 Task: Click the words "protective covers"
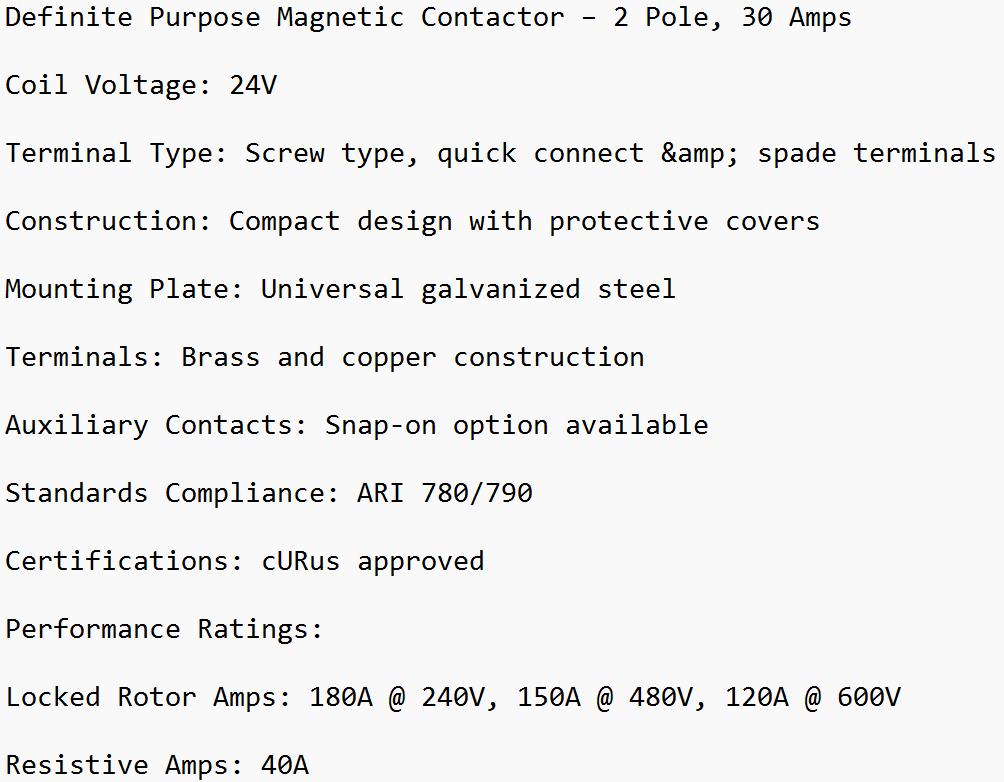[684, 221]
